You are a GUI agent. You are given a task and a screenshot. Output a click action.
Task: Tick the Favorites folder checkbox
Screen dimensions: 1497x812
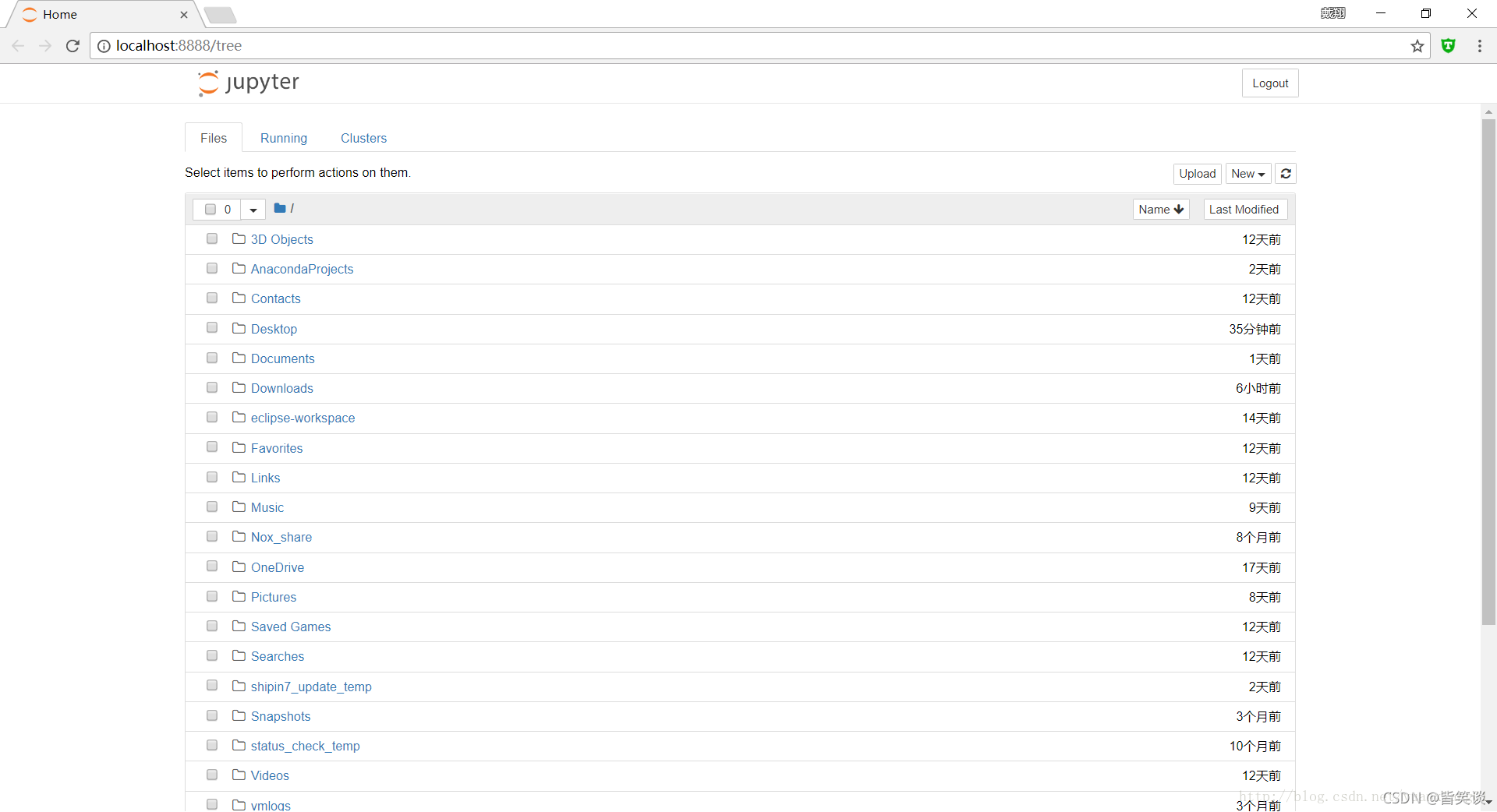(212, 447)
